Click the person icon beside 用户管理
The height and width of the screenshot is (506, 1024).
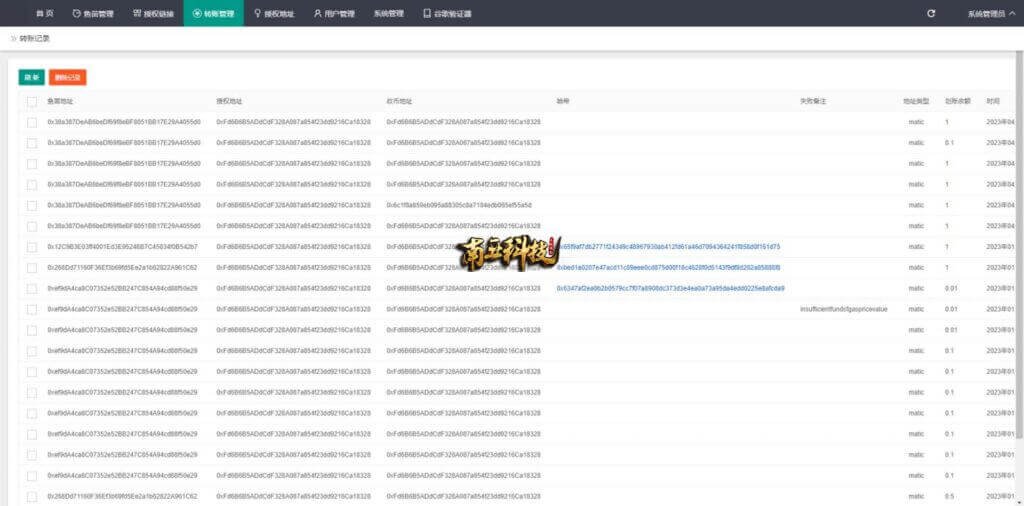click(x=317, y=14)
